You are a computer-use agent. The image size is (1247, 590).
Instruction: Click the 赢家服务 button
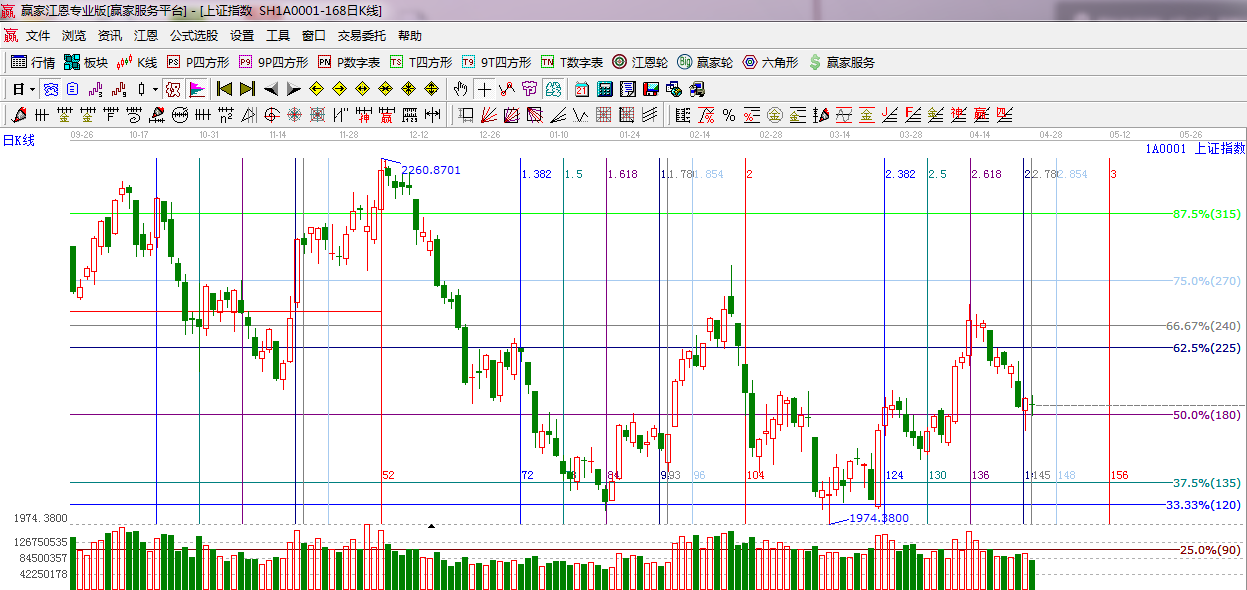click(x=842, y=62)
